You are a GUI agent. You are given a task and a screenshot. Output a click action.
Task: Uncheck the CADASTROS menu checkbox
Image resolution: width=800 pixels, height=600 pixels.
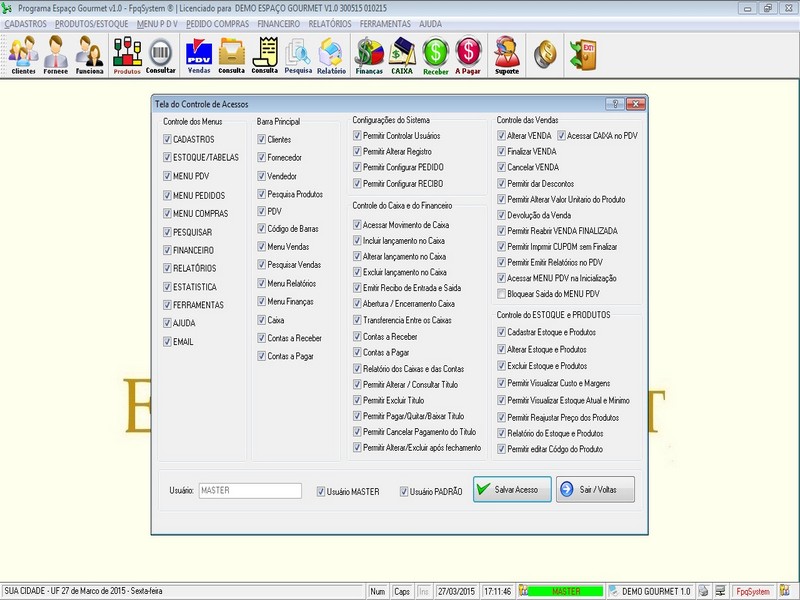tap(167, 139)
